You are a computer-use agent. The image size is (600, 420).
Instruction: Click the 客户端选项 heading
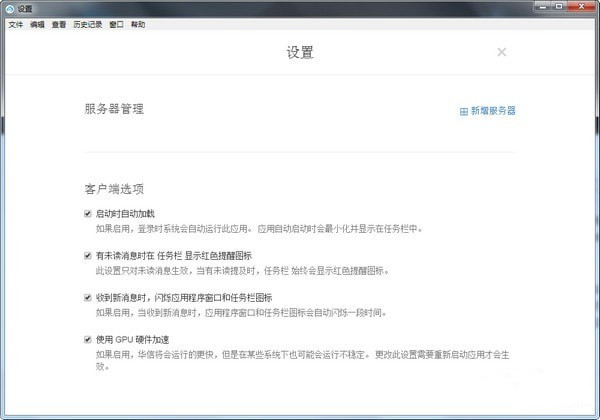tap(114, 189)
